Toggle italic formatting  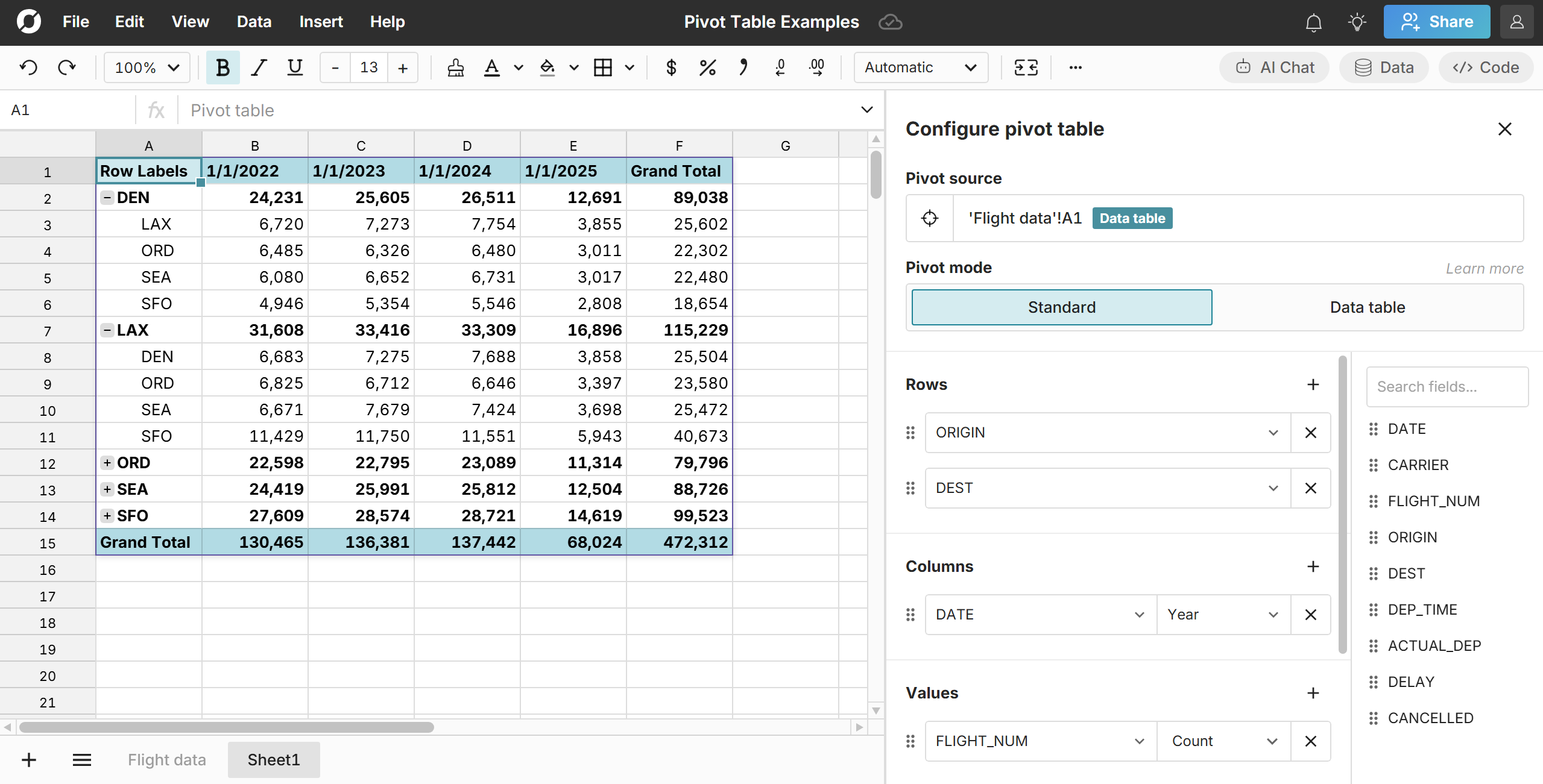[x=258, y=67]
